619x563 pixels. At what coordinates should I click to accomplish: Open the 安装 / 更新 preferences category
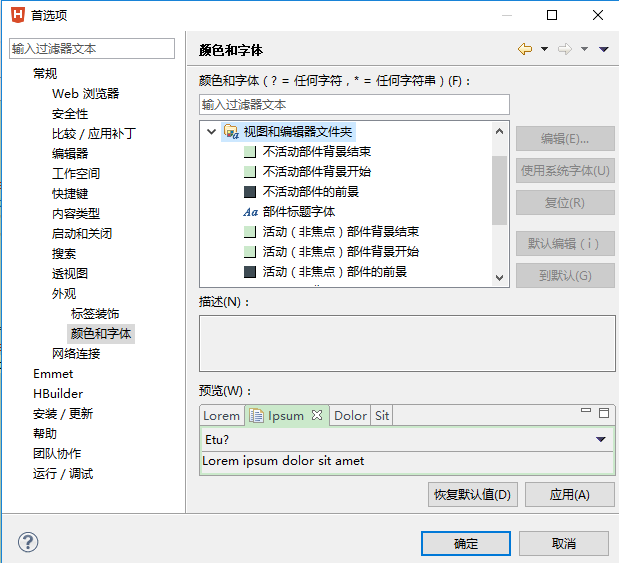63,413
